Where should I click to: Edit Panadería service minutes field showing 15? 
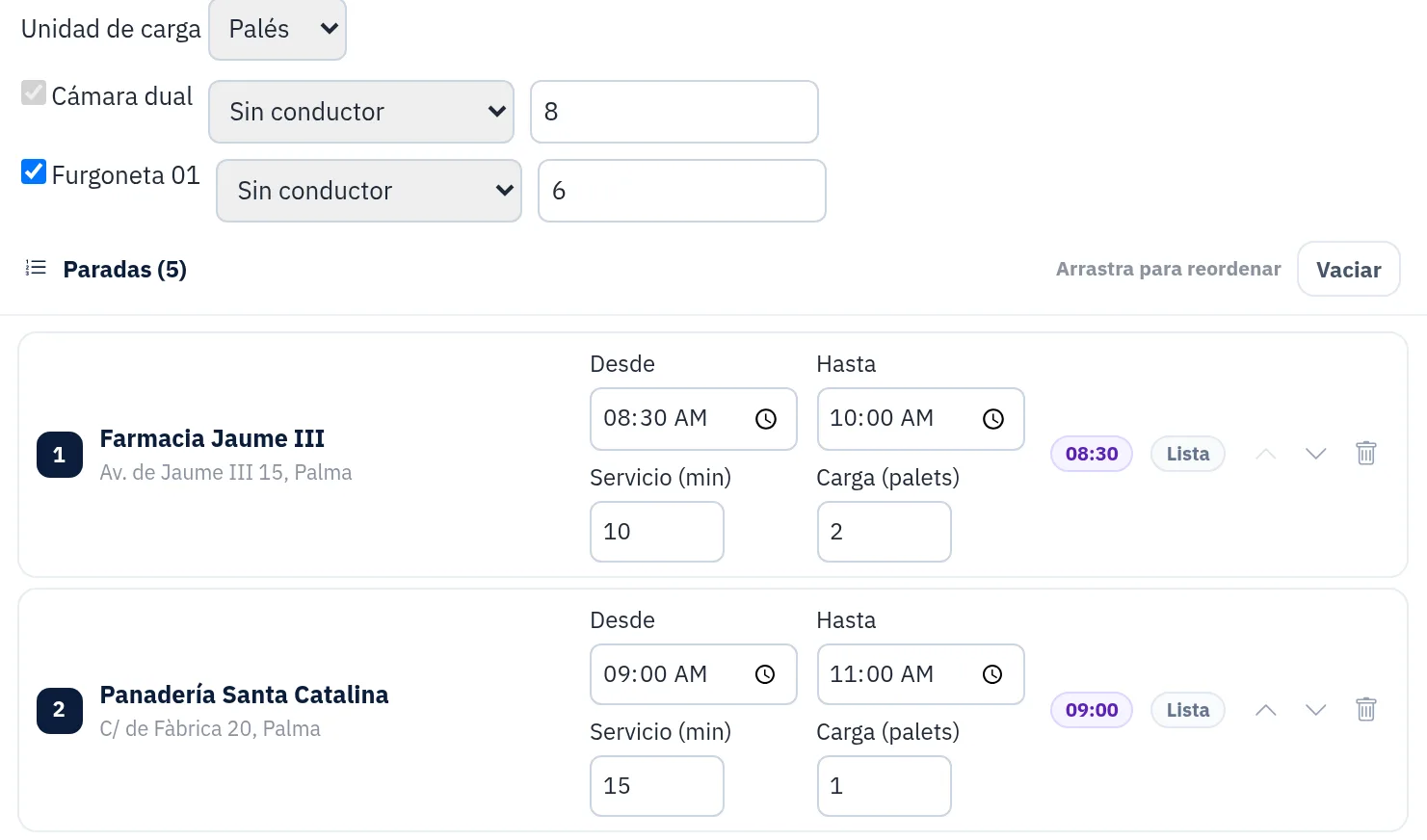[x=657, y=786]
